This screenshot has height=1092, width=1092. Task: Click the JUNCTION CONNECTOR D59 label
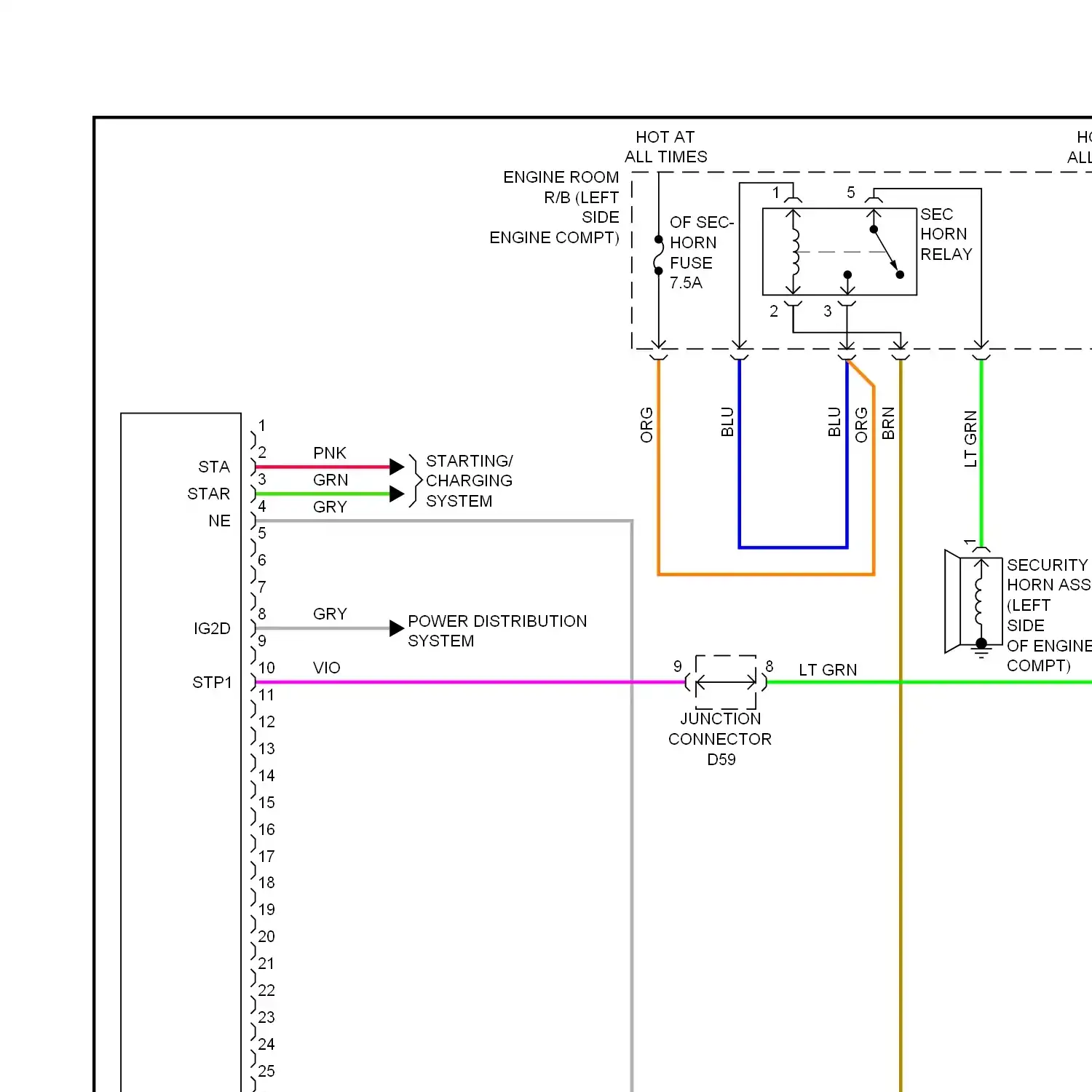click(720, 739)
